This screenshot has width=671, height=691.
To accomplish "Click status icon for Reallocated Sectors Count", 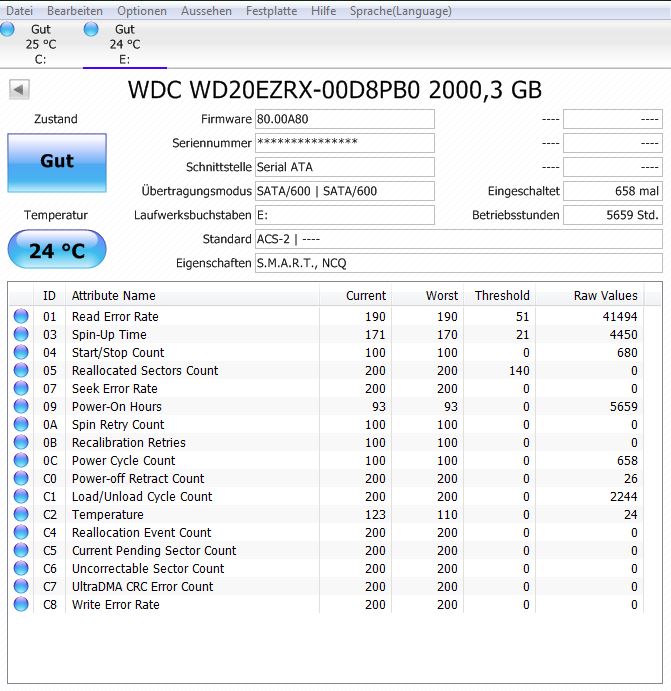I will 21,371.
